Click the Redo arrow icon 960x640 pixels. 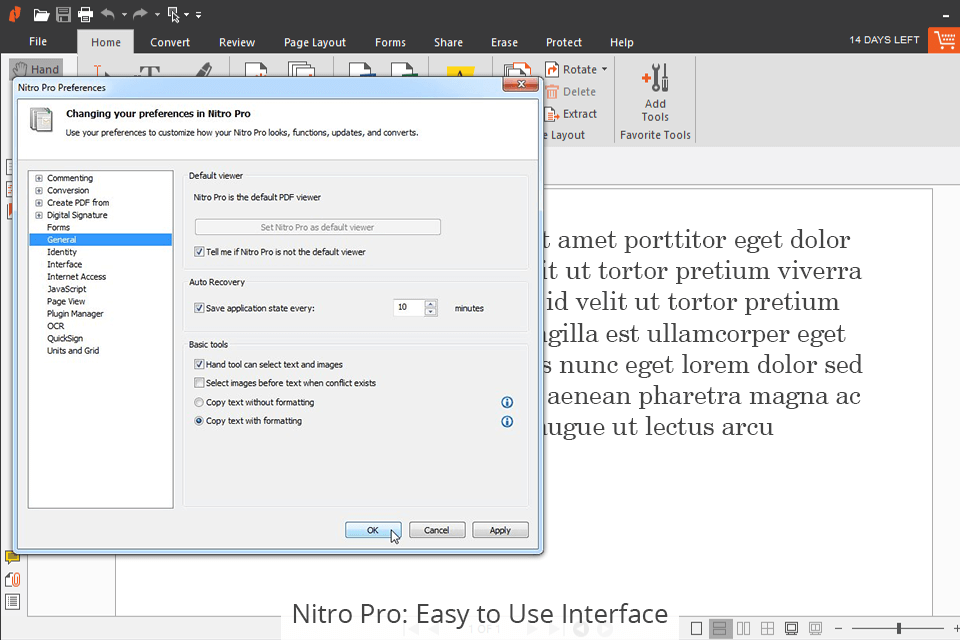(140, 13)
